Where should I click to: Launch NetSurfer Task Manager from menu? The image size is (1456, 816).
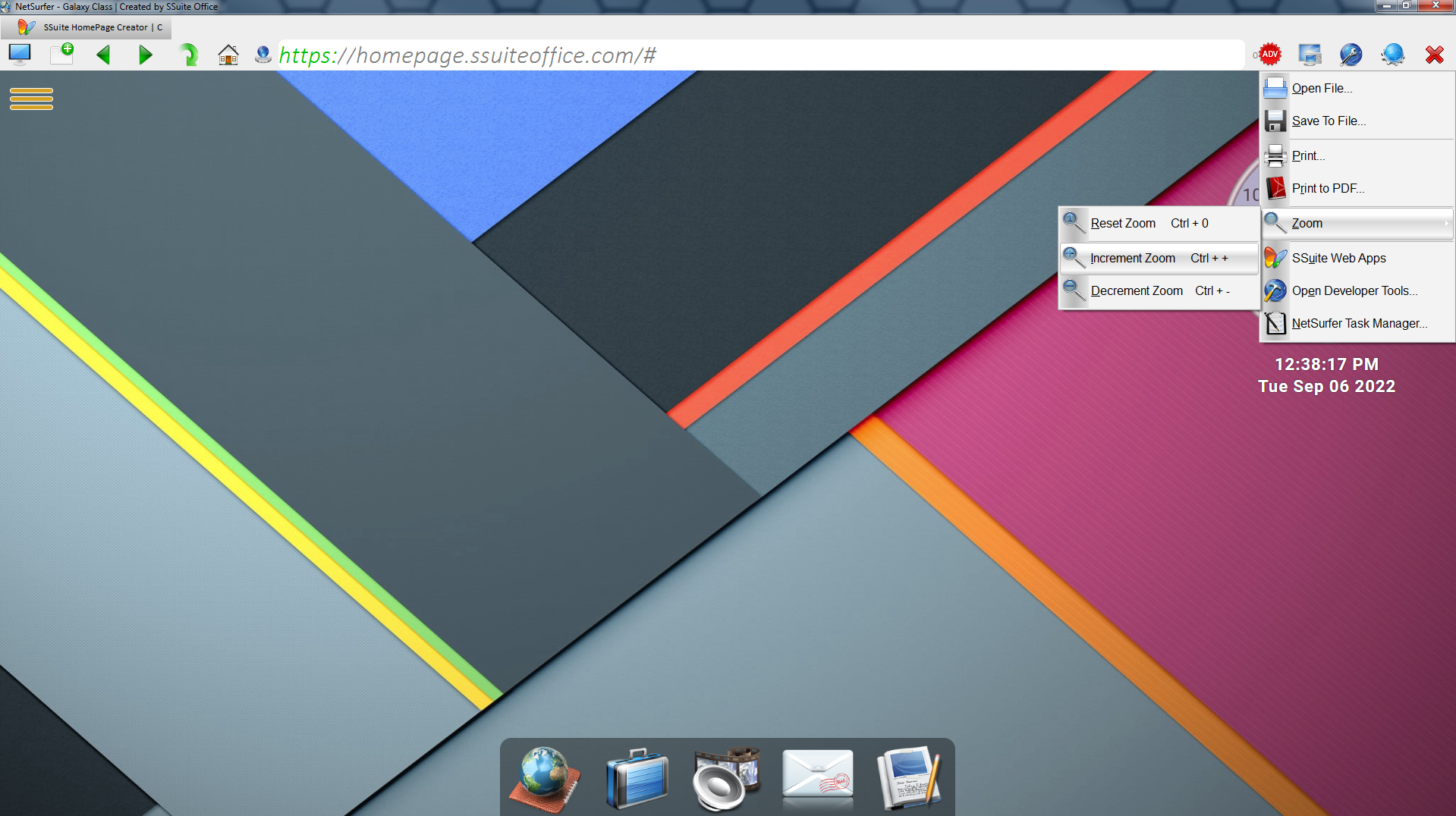pos(1358,324)
